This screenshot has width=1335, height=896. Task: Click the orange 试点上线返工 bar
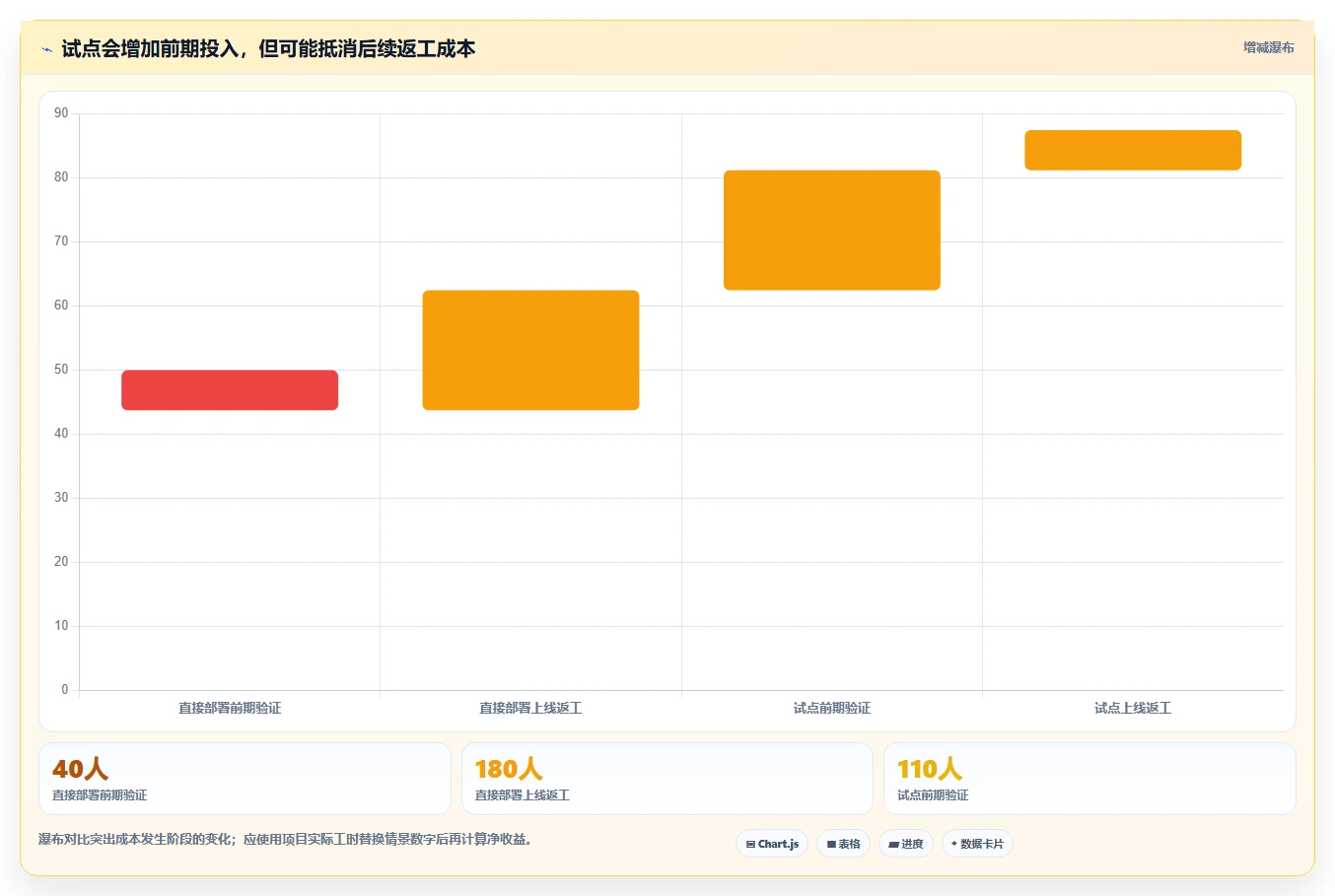tap(1133, 150)
